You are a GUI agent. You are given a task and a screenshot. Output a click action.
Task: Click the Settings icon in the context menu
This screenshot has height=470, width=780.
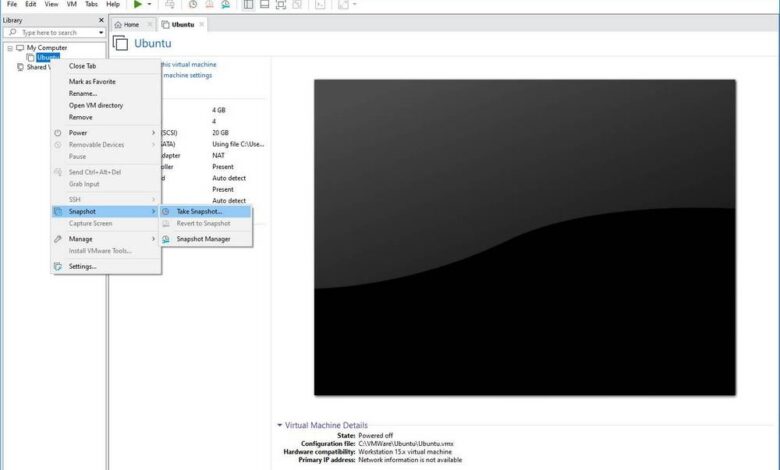pyautogui.click(x=58, y=266)
